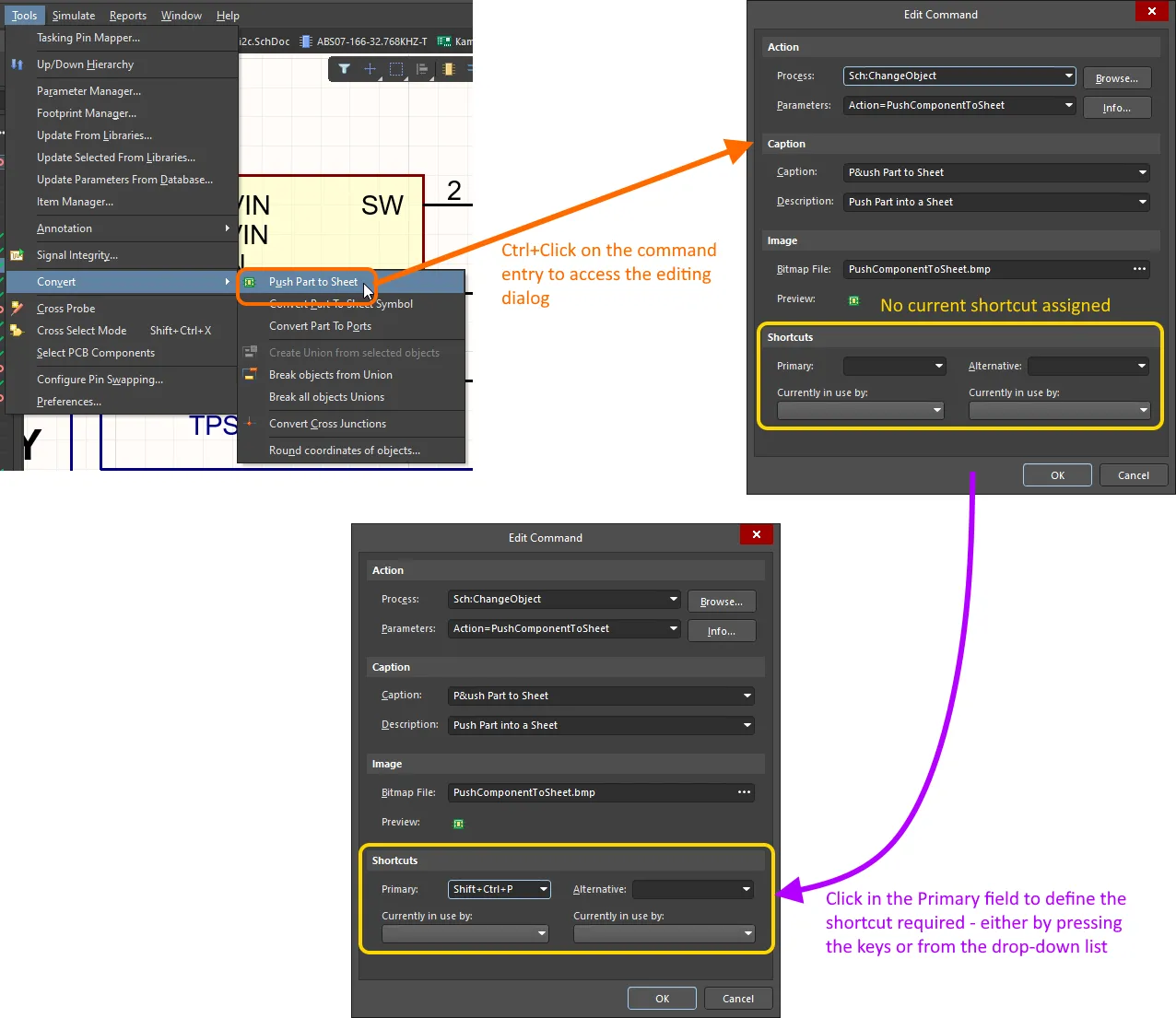This screenshot has width=1176, height=1018.
Task: Click the Convert Cross Junctions icon
Action: click(x=250, y=423)
